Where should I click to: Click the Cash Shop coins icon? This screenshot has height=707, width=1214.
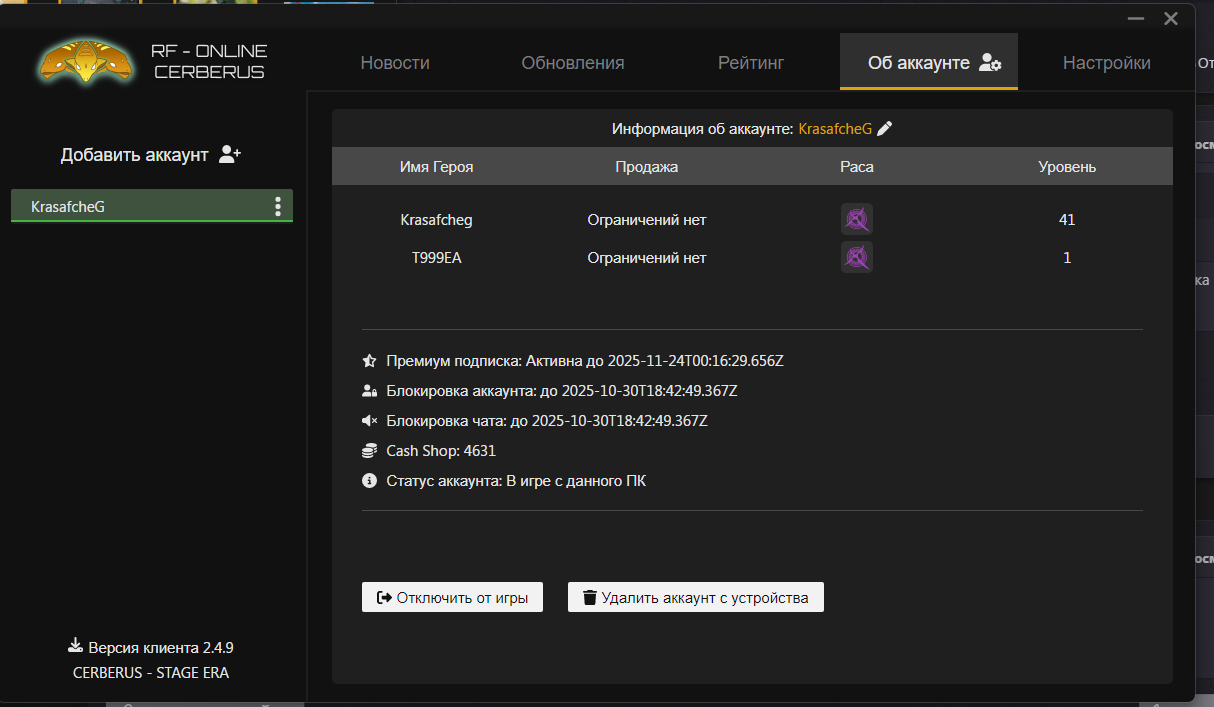point(369,451)
